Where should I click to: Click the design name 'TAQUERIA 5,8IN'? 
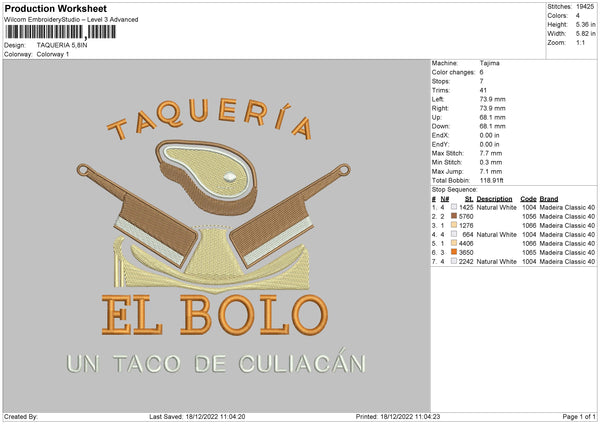point(62,45)
